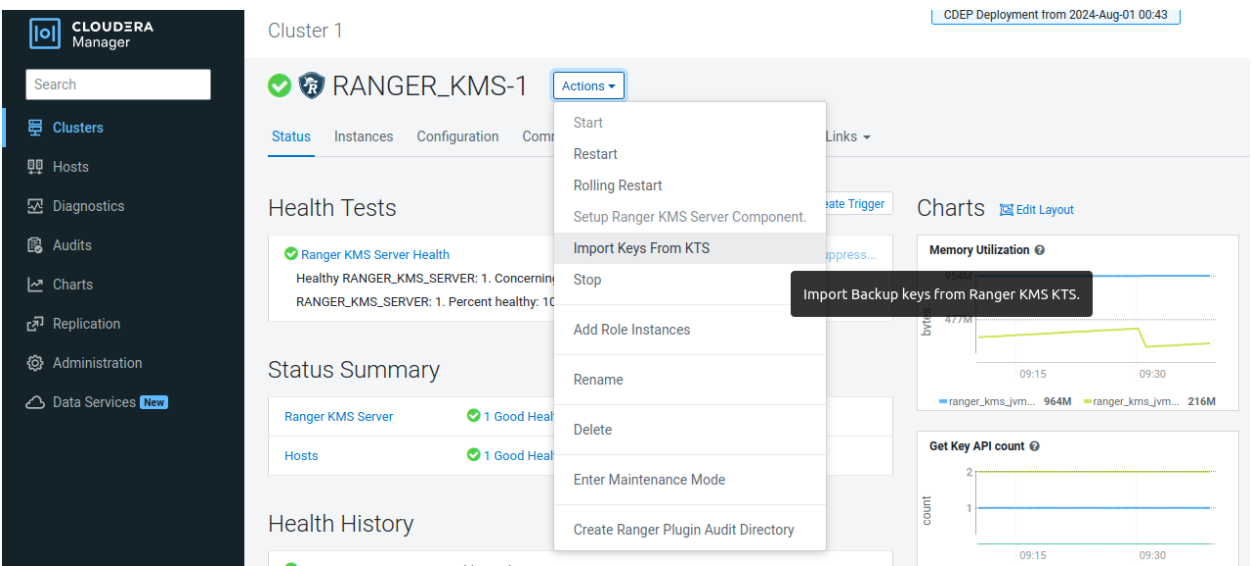Click the Hosts sidebar icon
Viewport: 1252px width, 566px height.
(35, 167)
